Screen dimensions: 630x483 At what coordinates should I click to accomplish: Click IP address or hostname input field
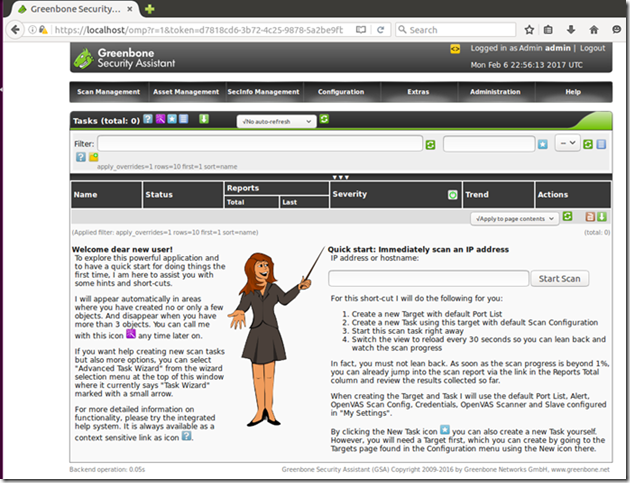pyautogui.click(x=428, y=278)
